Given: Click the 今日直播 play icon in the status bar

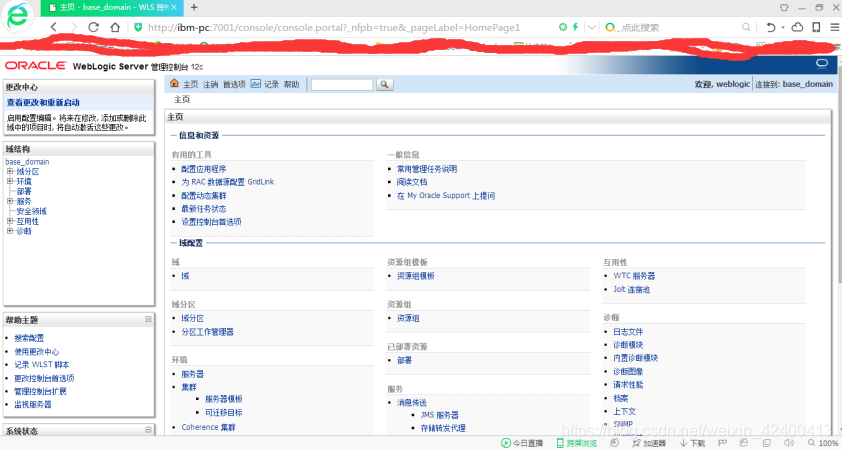Looking at the screenshot, I should coord(505,443).
